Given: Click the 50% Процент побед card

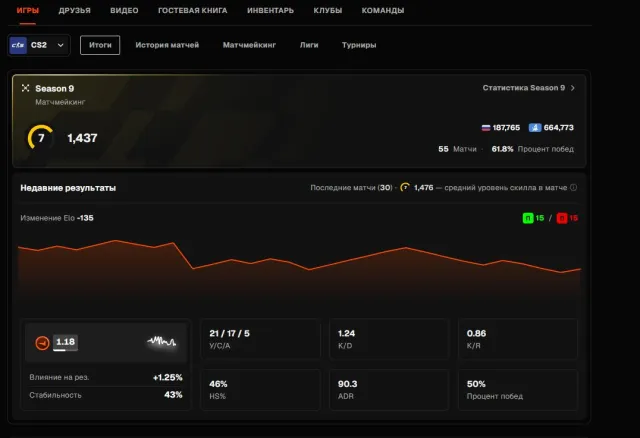Looking at the screenshot, I should coord(518,389).
